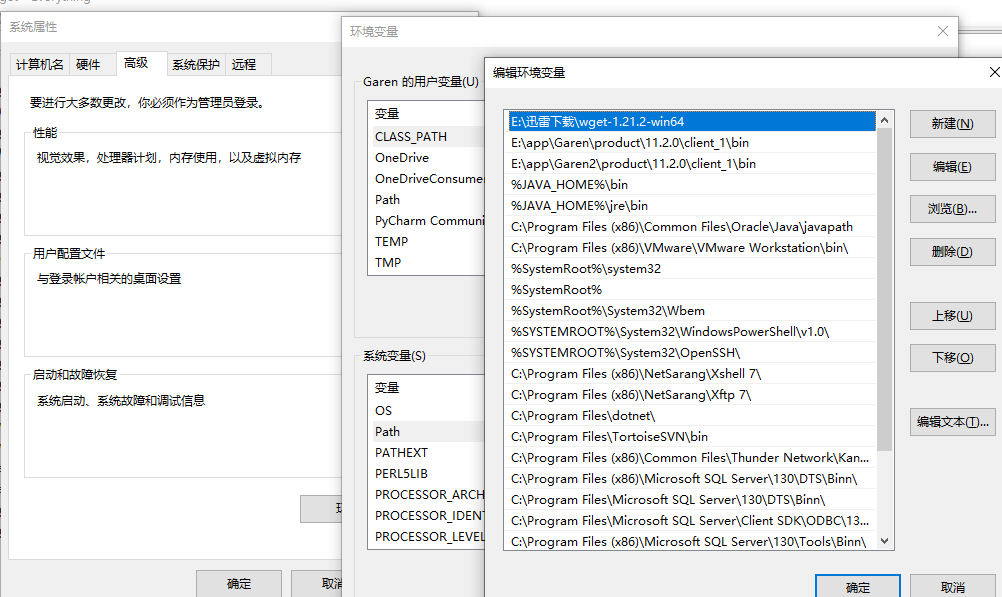Image resolution: width=1002 pixels, height=597 pixels.
Task: Select E:\app\Garen2\product\11.2.0\client_1\bin entry
Action: 691,164
